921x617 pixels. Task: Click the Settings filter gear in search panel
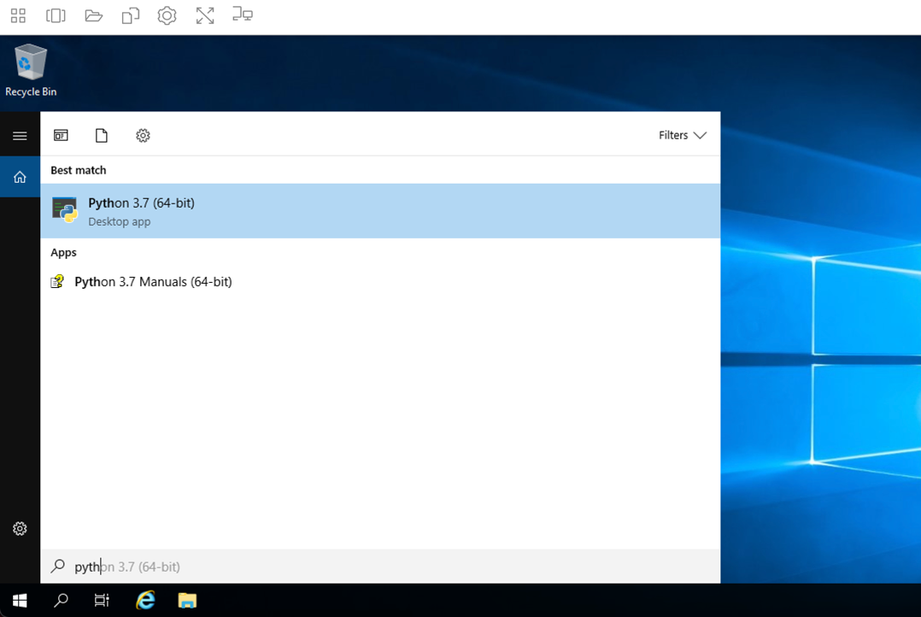click(143, 135)
